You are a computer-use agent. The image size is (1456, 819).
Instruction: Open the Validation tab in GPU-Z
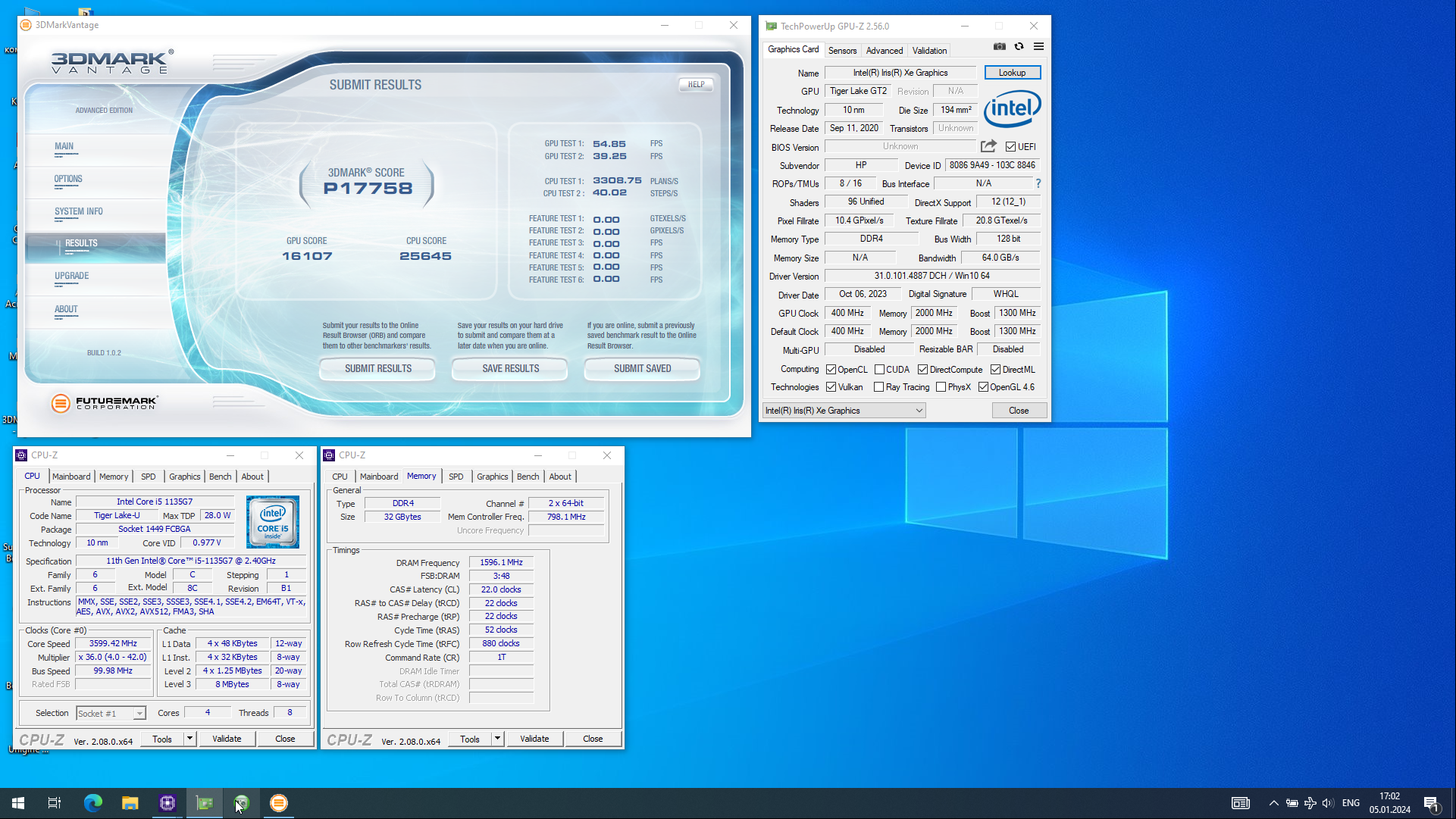coord(929,51)
